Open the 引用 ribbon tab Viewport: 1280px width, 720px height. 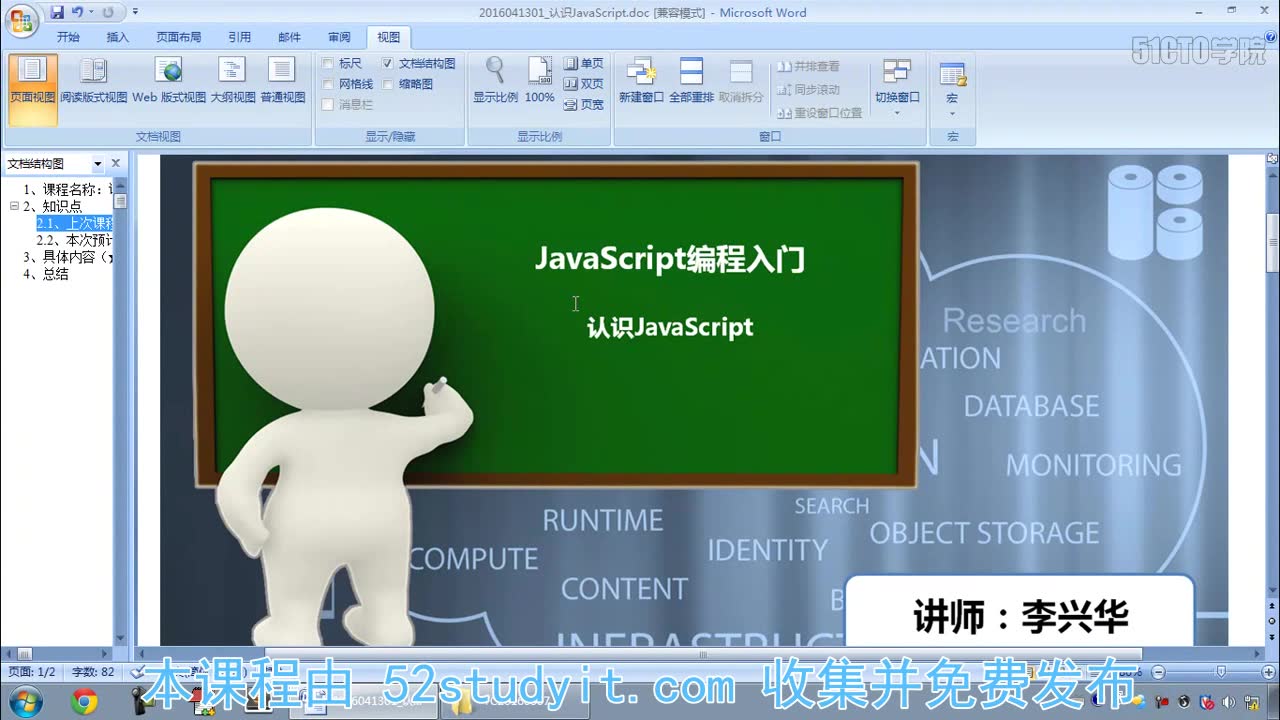click(x=240, y=37)
